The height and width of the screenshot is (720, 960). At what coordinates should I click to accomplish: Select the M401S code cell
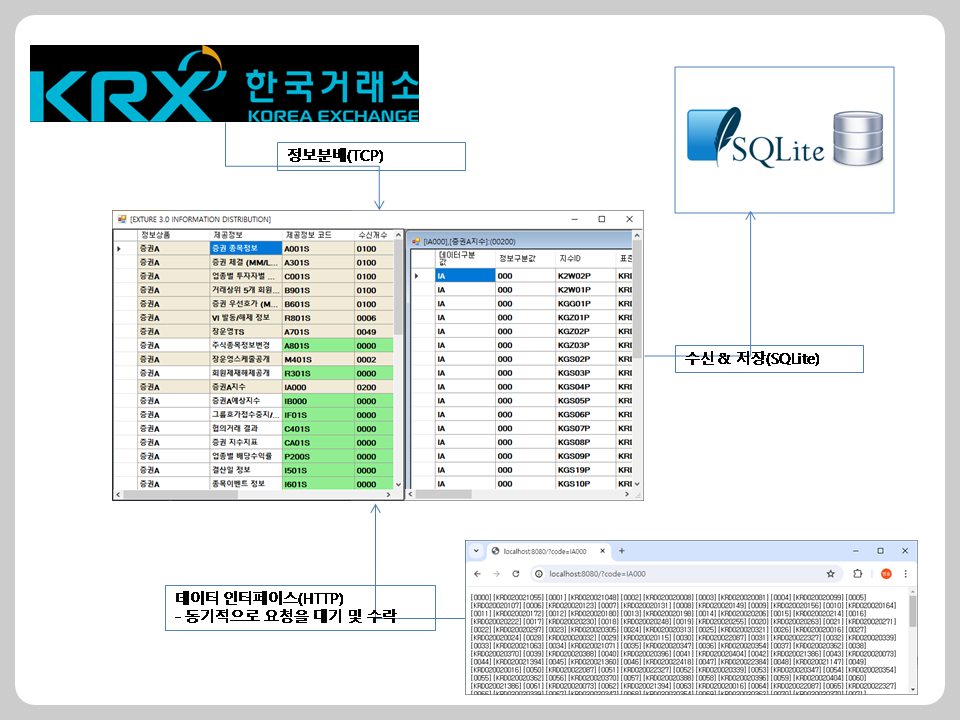318,359
